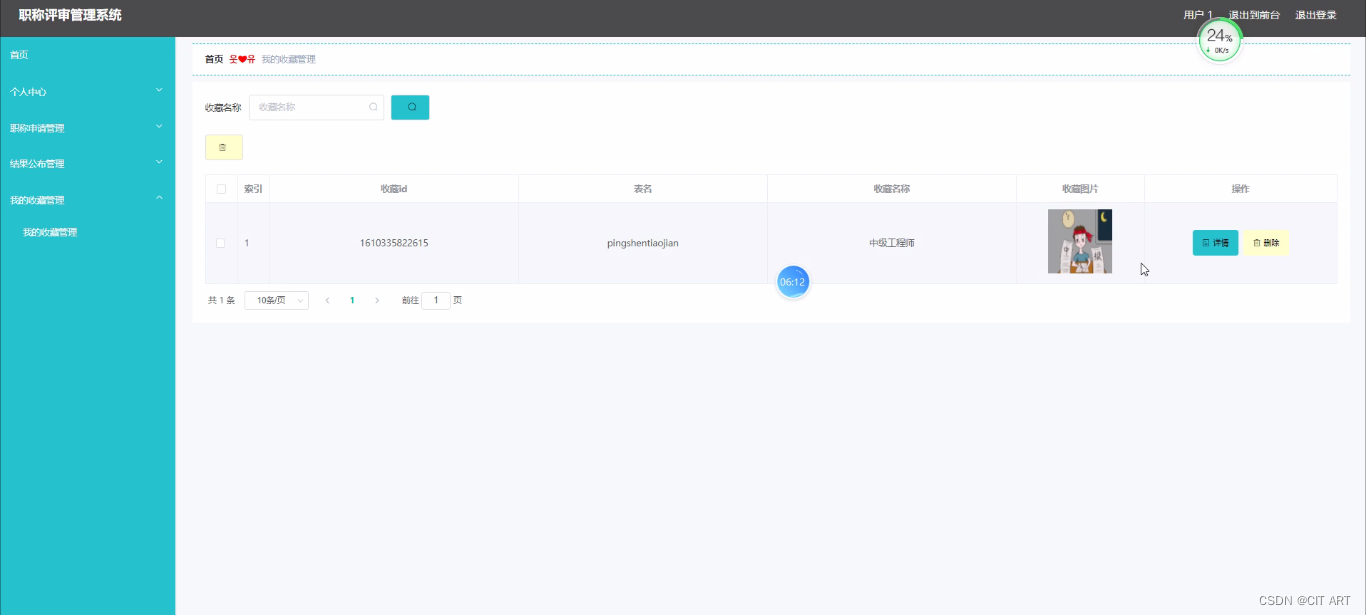Click the 1610335822615 cell
This screenshot has height=615, width=1366.
tap(394, 243)
